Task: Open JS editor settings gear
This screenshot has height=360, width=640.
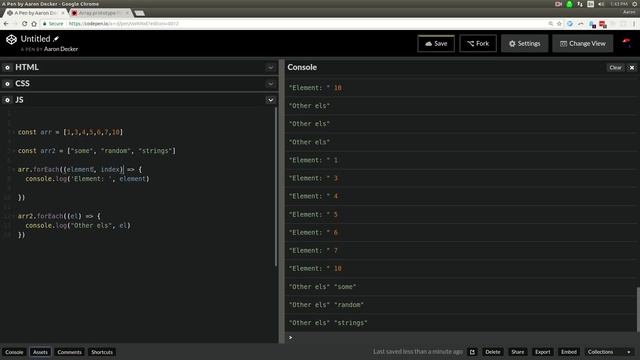Action: tap(7, 100)
